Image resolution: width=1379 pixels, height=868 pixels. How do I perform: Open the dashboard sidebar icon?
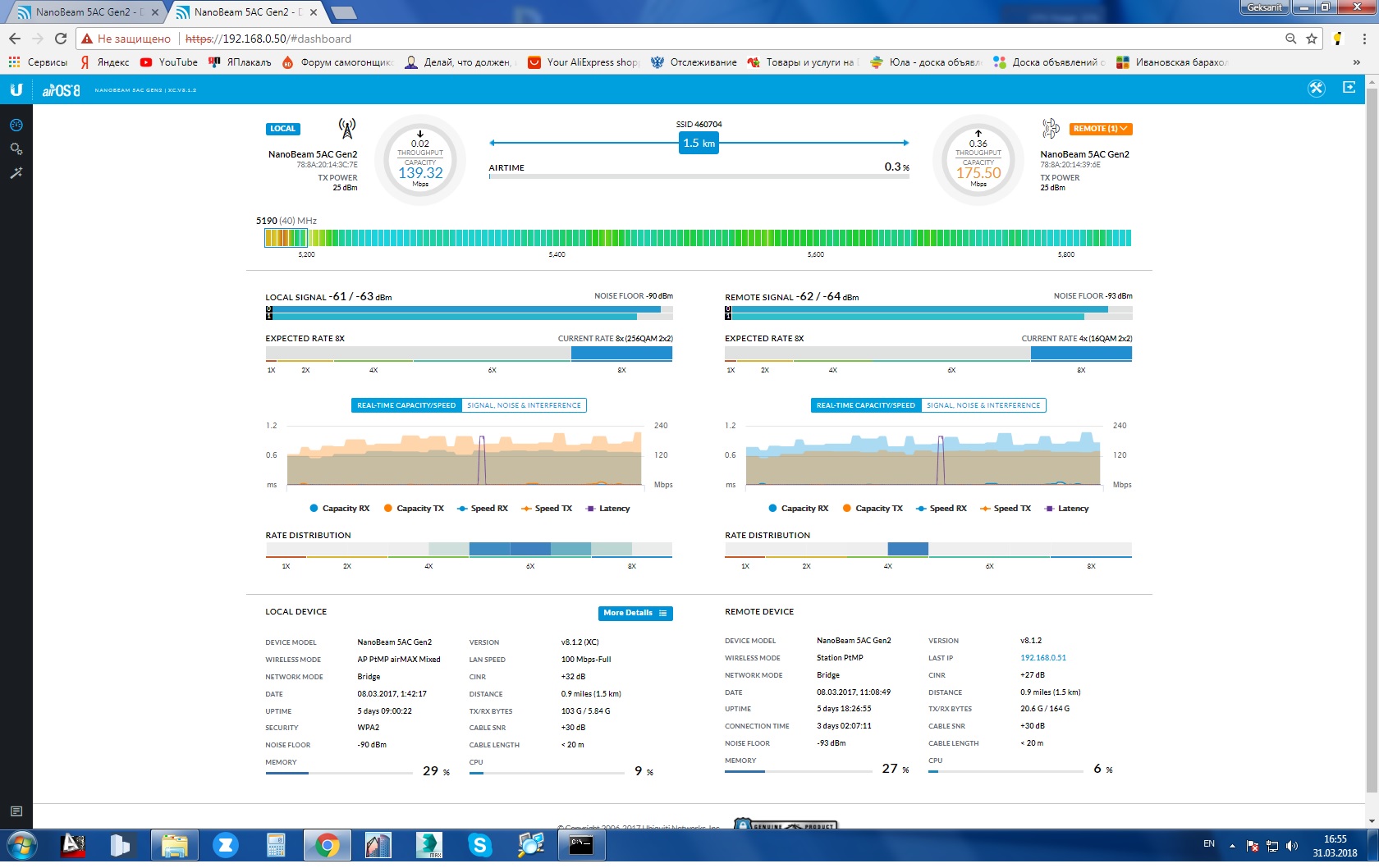coord(16,125)
